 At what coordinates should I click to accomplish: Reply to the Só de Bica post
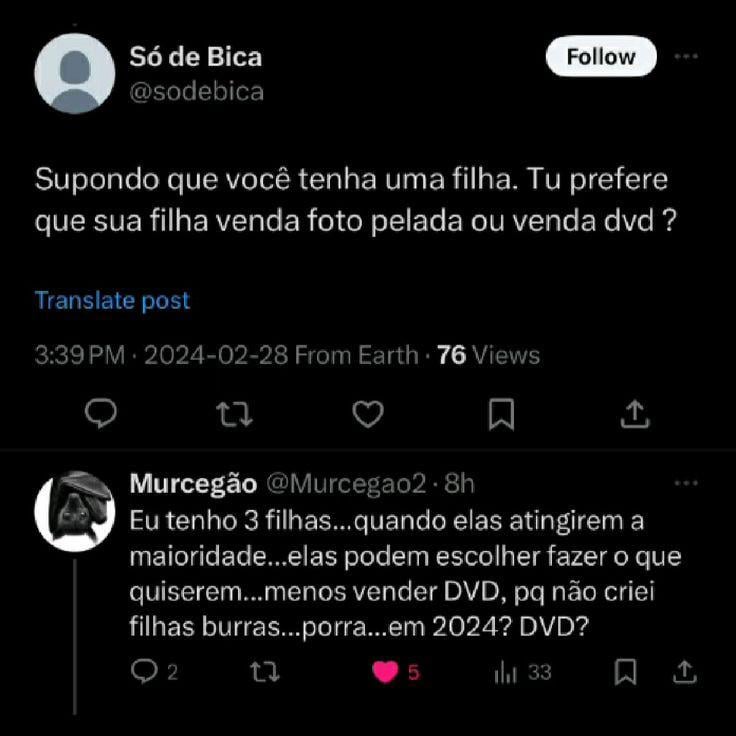[x=100, y=414]
